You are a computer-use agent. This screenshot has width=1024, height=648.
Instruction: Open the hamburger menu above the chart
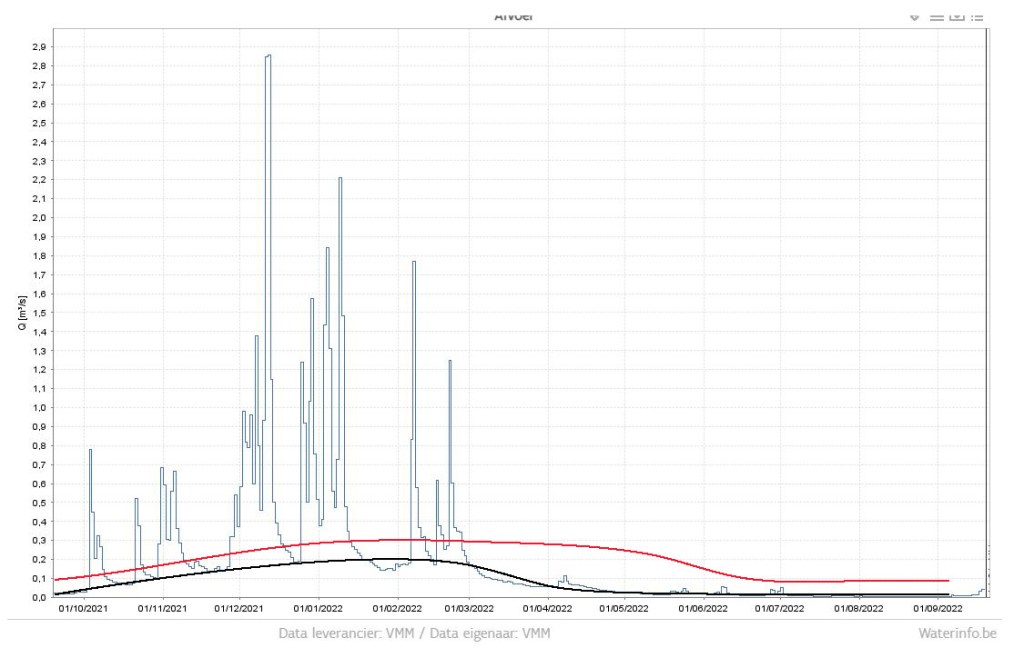(937, 17)
